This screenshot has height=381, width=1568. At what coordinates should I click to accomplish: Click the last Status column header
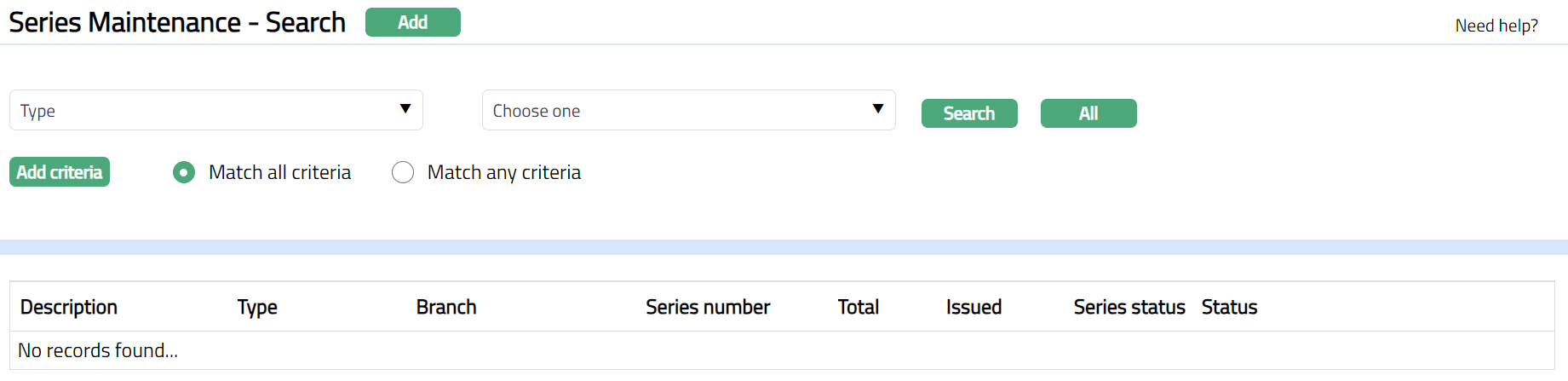1229,307
